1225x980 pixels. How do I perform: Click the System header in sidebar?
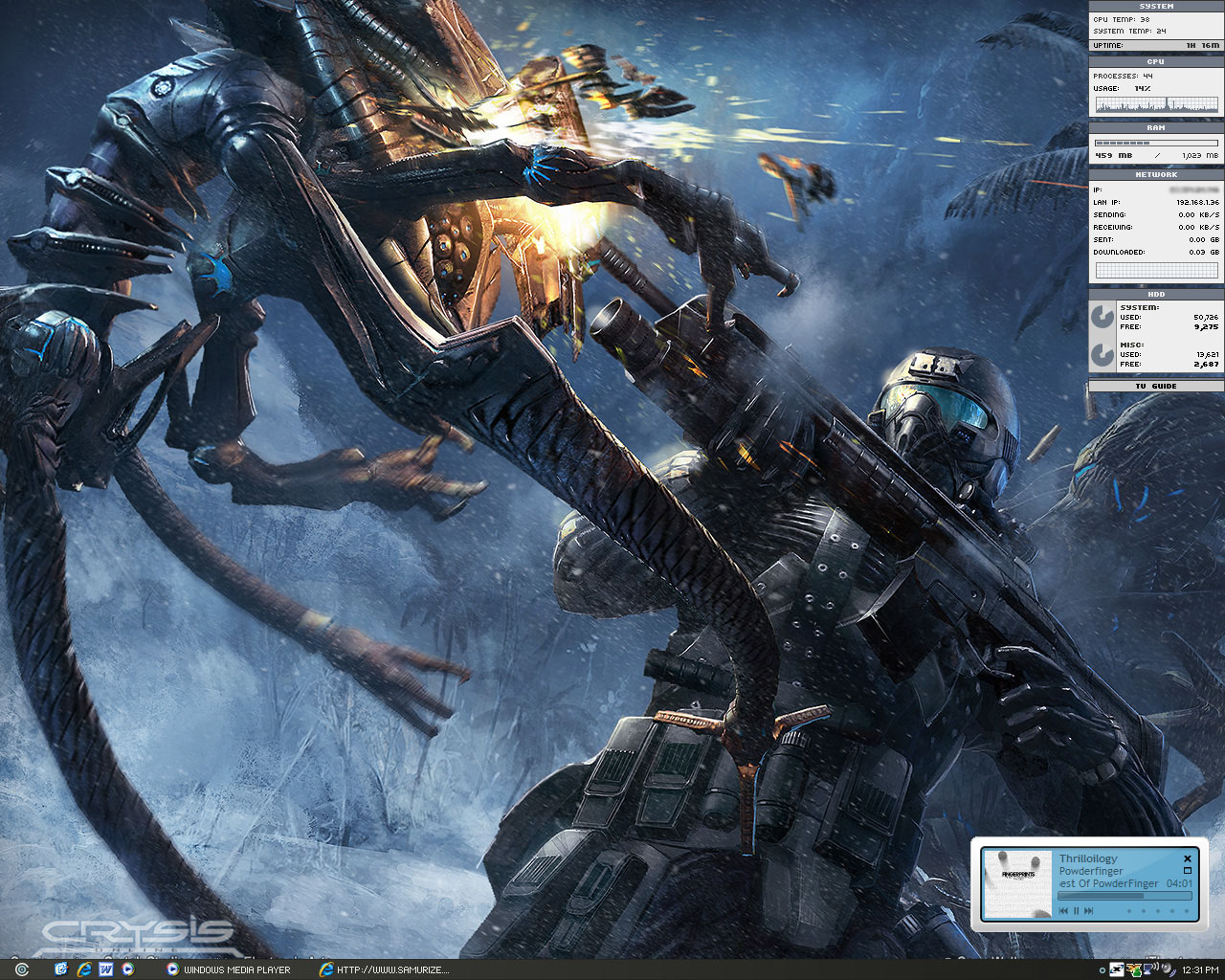click(1156, 7)
